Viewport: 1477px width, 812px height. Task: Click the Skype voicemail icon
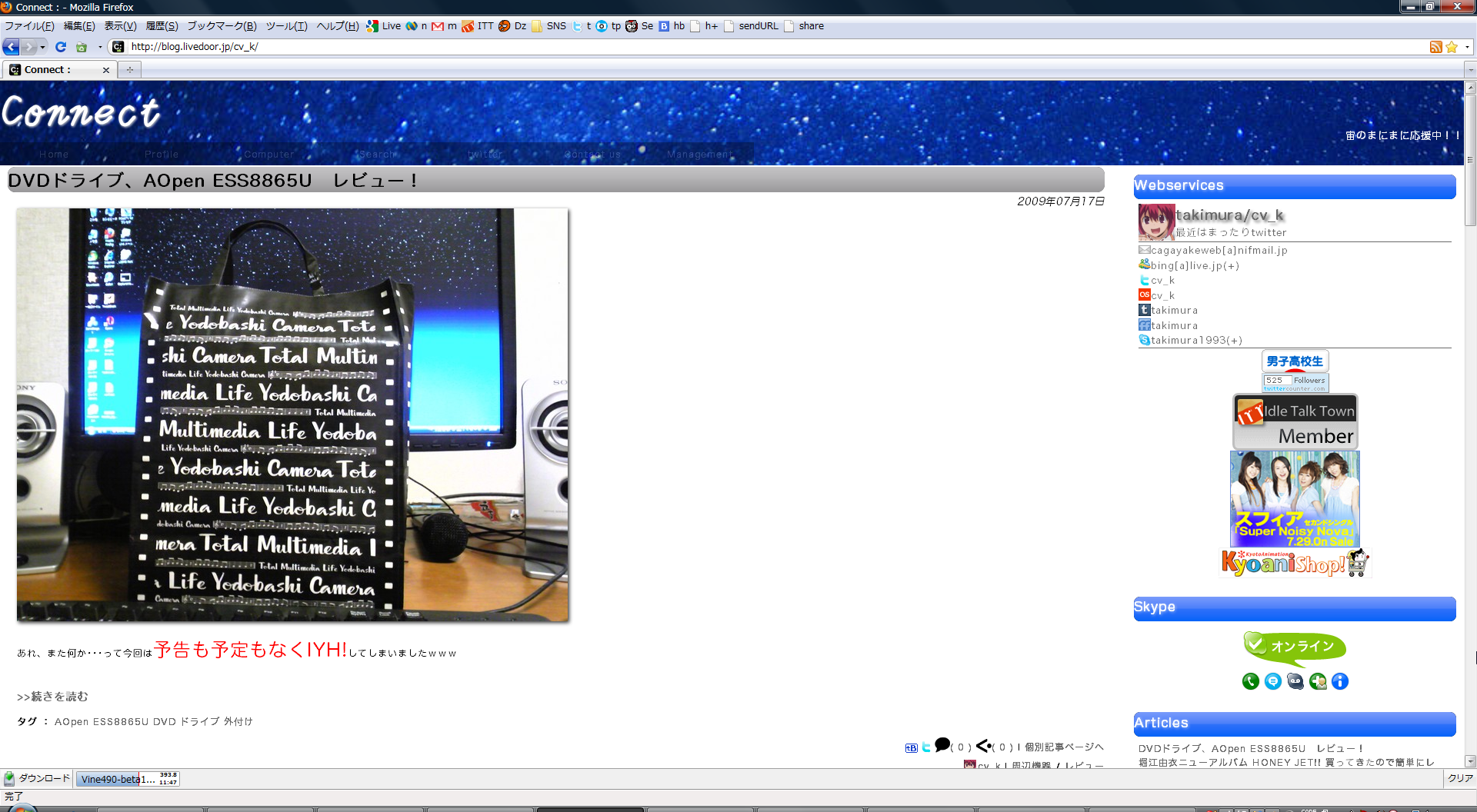(1295, 681)
